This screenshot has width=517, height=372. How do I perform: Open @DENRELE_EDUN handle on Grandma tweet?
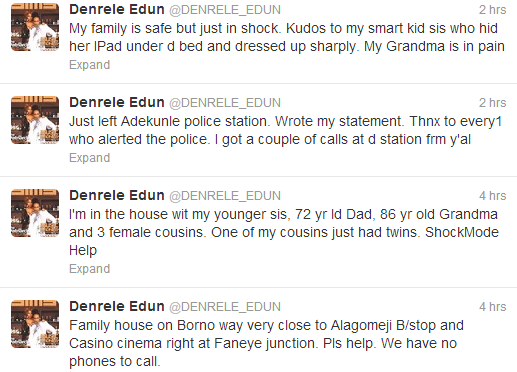(225, 196)
